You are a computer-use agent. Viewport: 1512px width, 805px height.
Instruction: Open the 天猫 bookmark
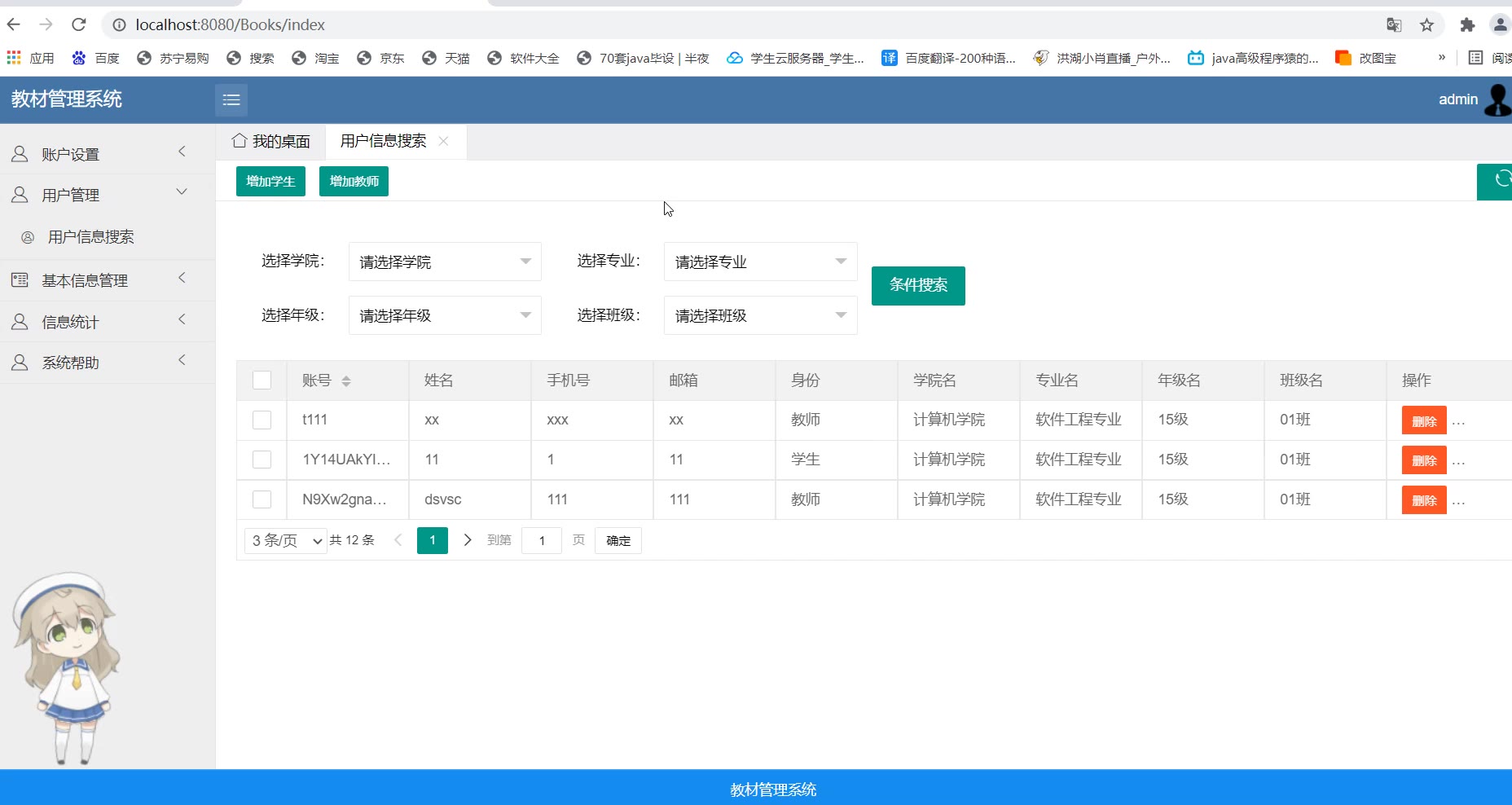(x=446, y=58)
